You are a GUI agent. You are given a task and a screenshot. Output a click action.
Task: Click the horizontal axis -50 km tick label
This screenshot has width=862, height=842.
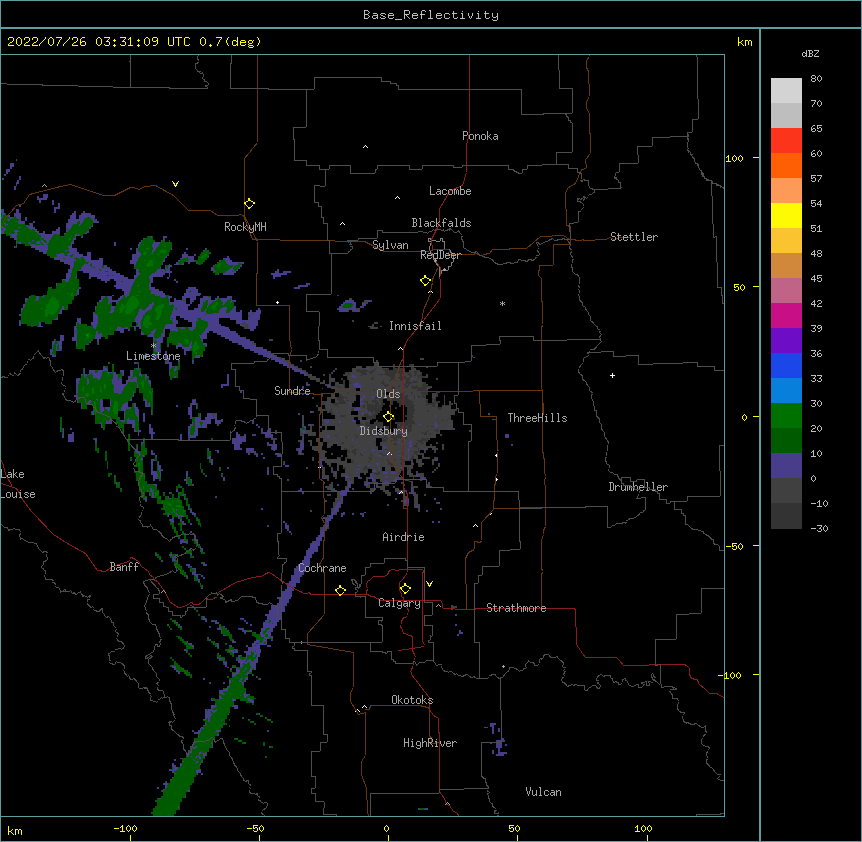coord(255,828)
